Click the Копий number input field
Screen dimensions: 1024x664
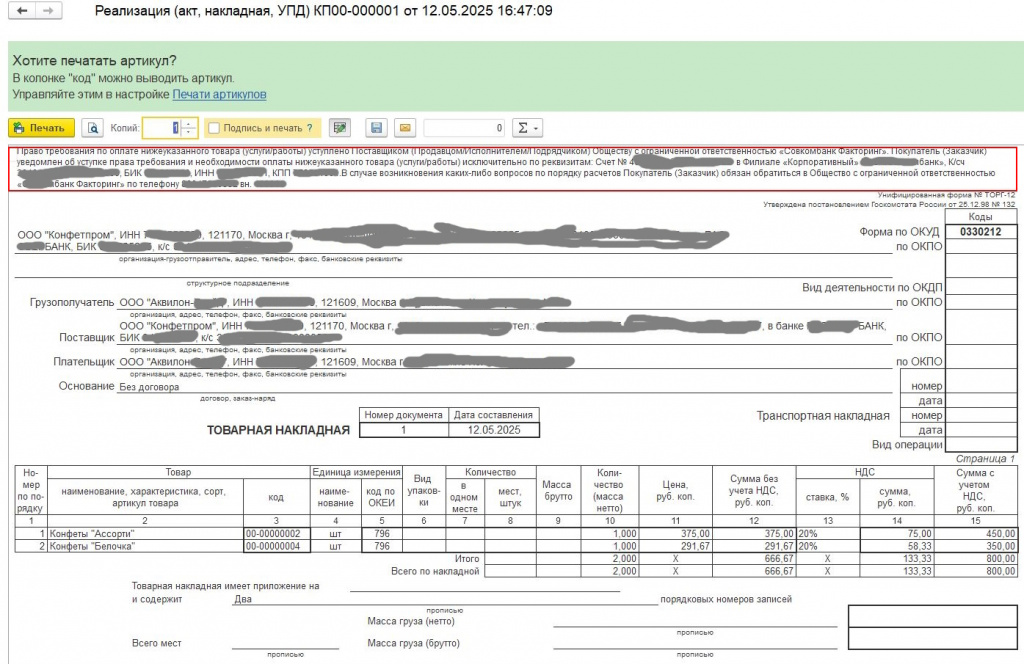click(x=161, y=128)
